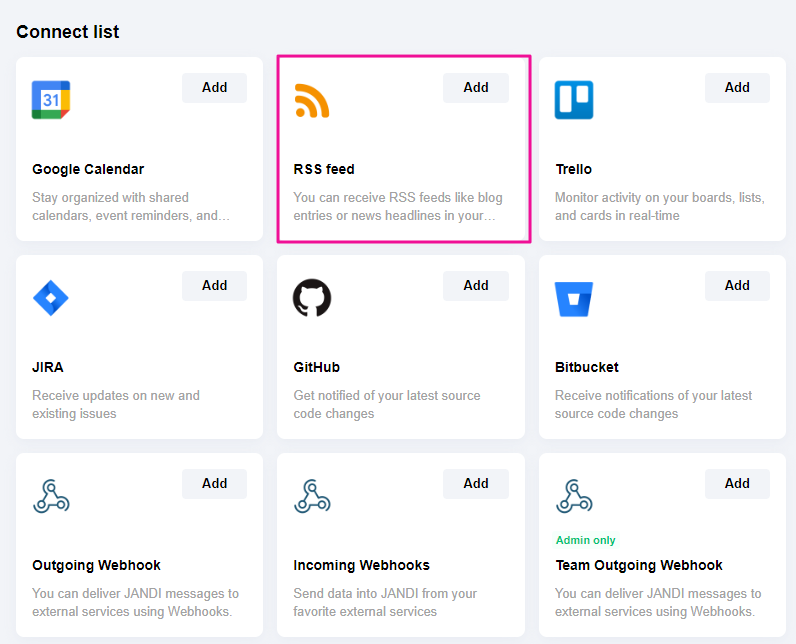
Task: Add the Trello integration
Action: 737,88
